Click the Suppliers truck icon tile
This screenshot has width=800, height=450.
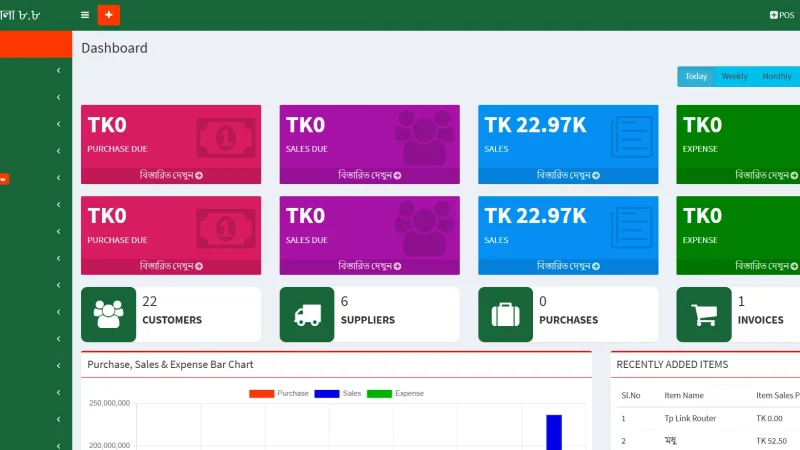[307, 314]
